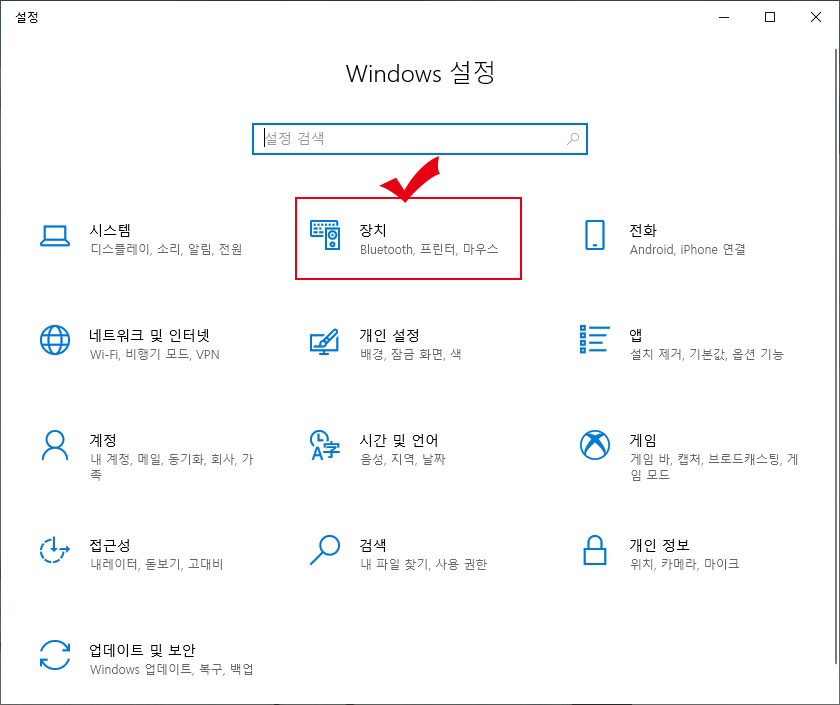Click 내 파일 찾기, 사용 권한 description

(x=423, y=564)
